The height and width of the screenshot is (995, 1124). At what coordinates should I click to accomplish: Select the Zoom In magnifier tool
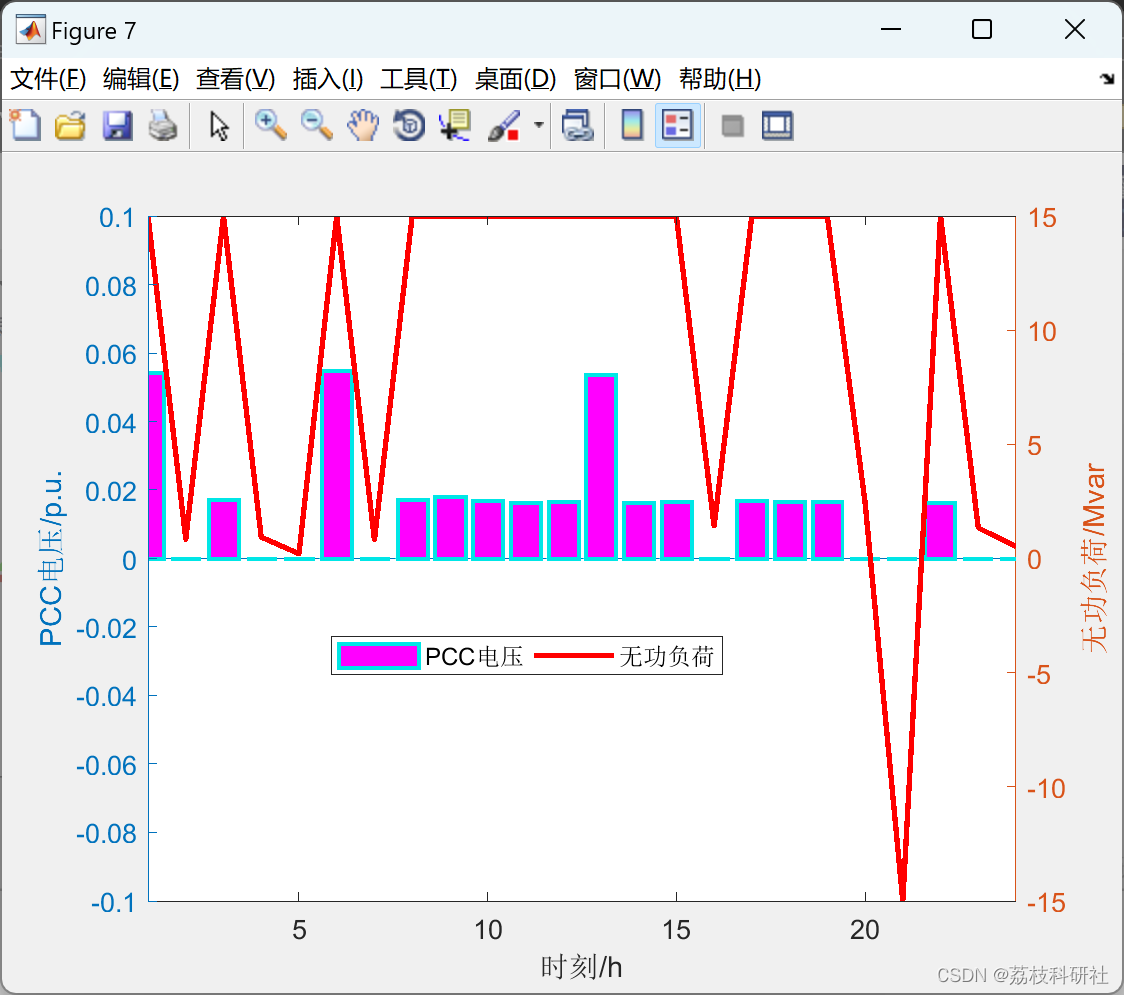click(270, 126)
